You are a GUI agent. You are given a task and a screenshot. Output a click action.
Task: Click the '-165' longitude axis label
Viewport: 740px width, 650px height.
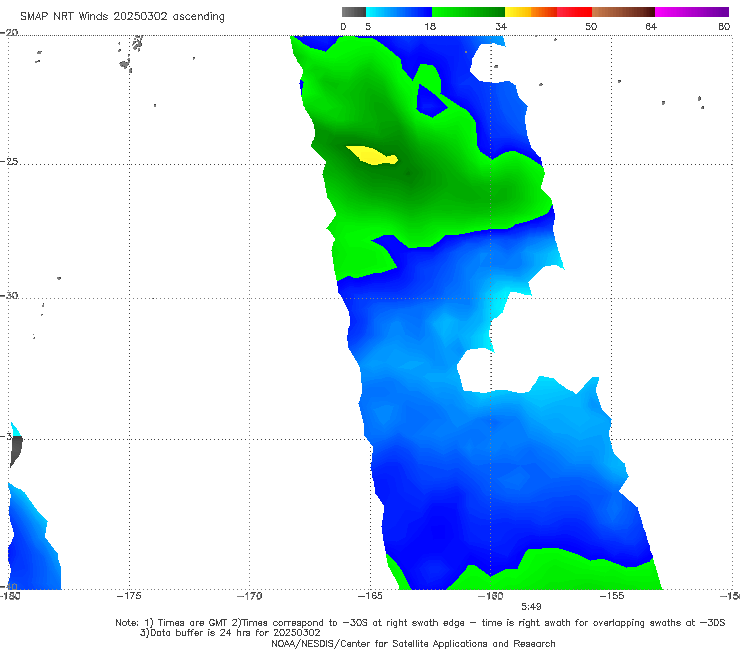[x=370, y=596]
